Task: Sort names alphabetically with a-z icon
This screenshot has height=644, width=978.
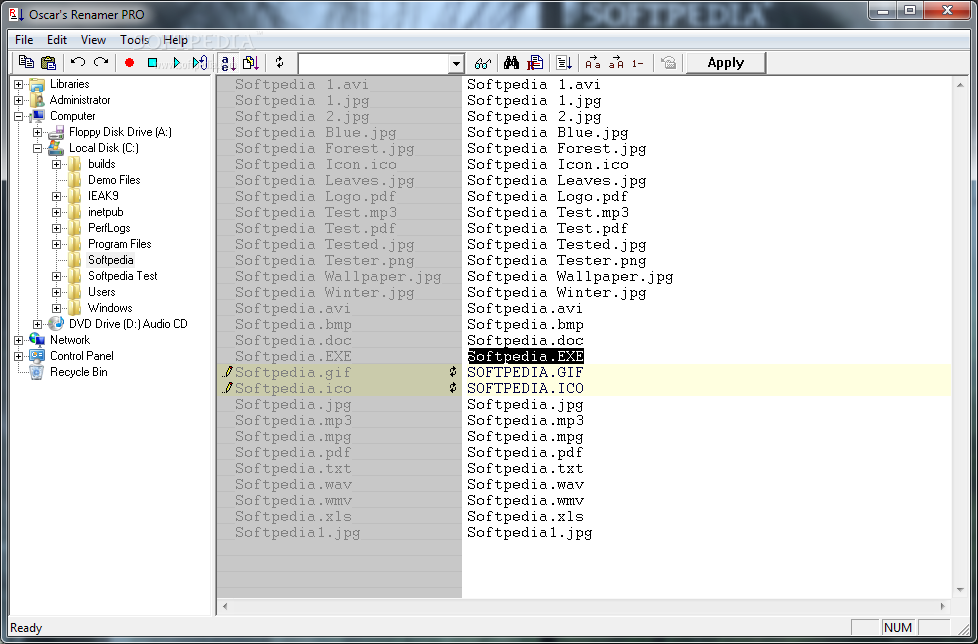Action: coord(228,62)
